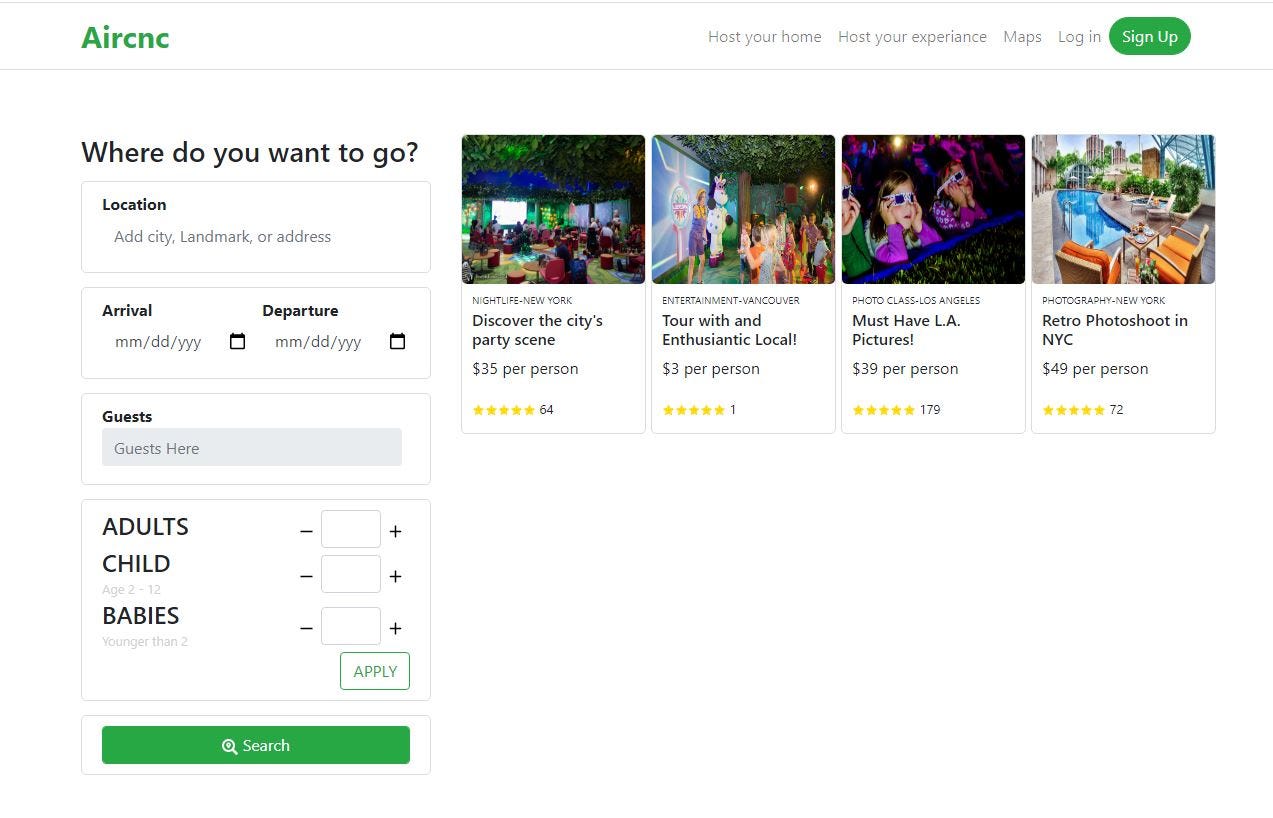Image resolution: width=1273 pixels, height=818 pixels.
Task: Open the Arrival date calendar icon
Action: (x=237, y=341)
